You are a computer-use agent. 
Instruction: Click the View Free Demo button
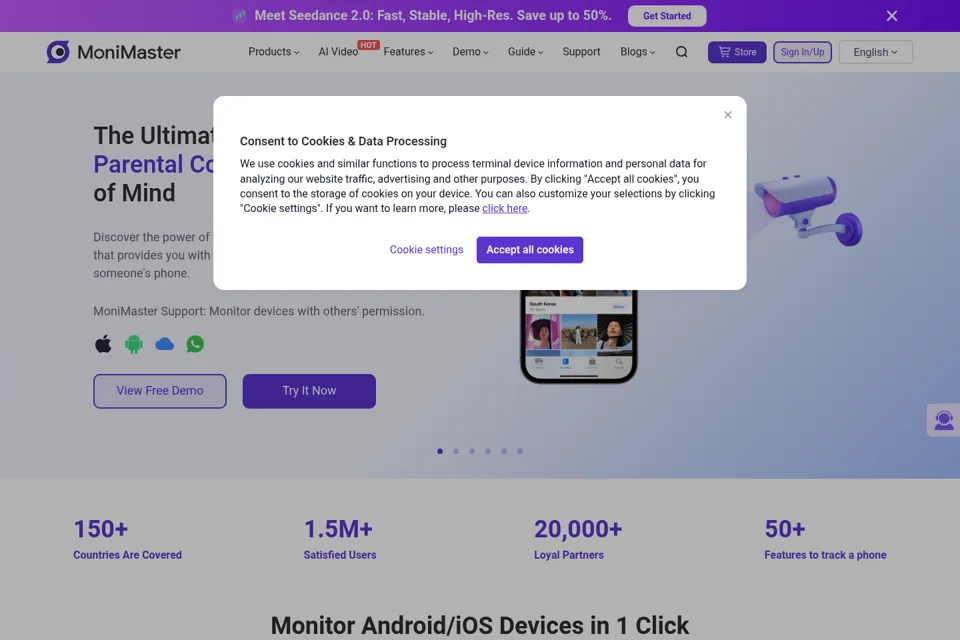(160, 391)
